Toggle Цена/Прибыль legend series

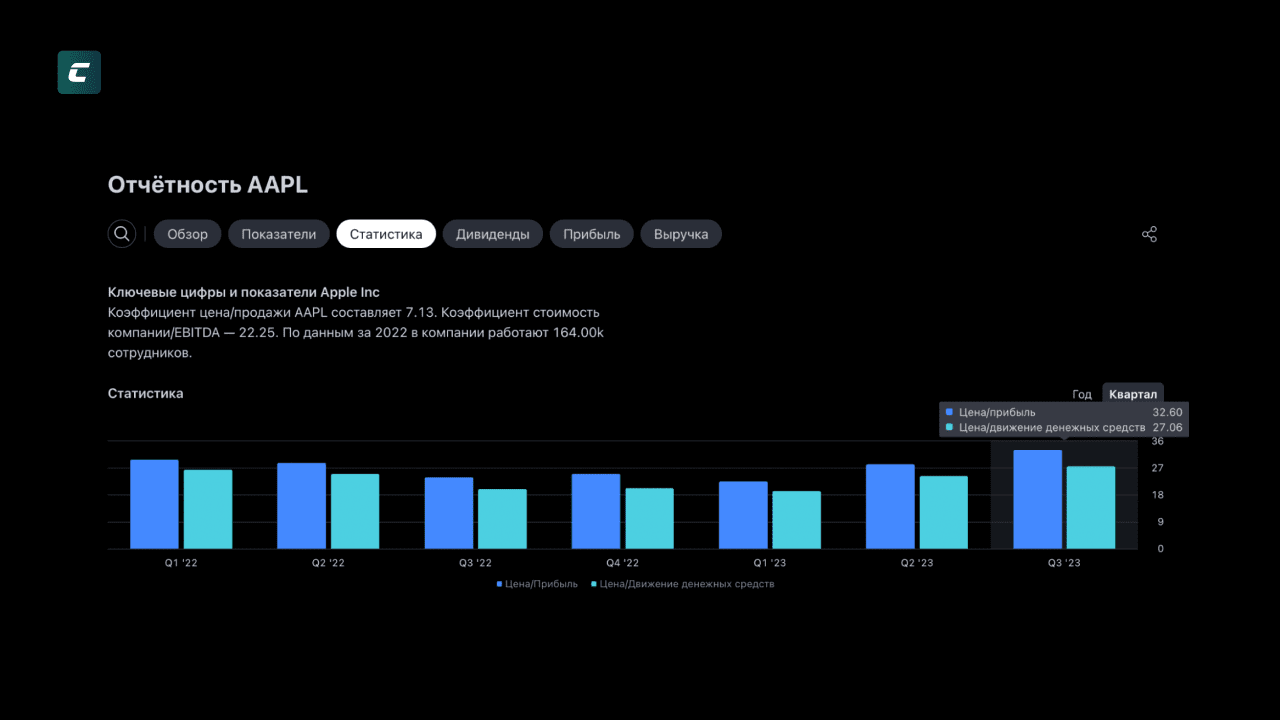pos(537,584)
